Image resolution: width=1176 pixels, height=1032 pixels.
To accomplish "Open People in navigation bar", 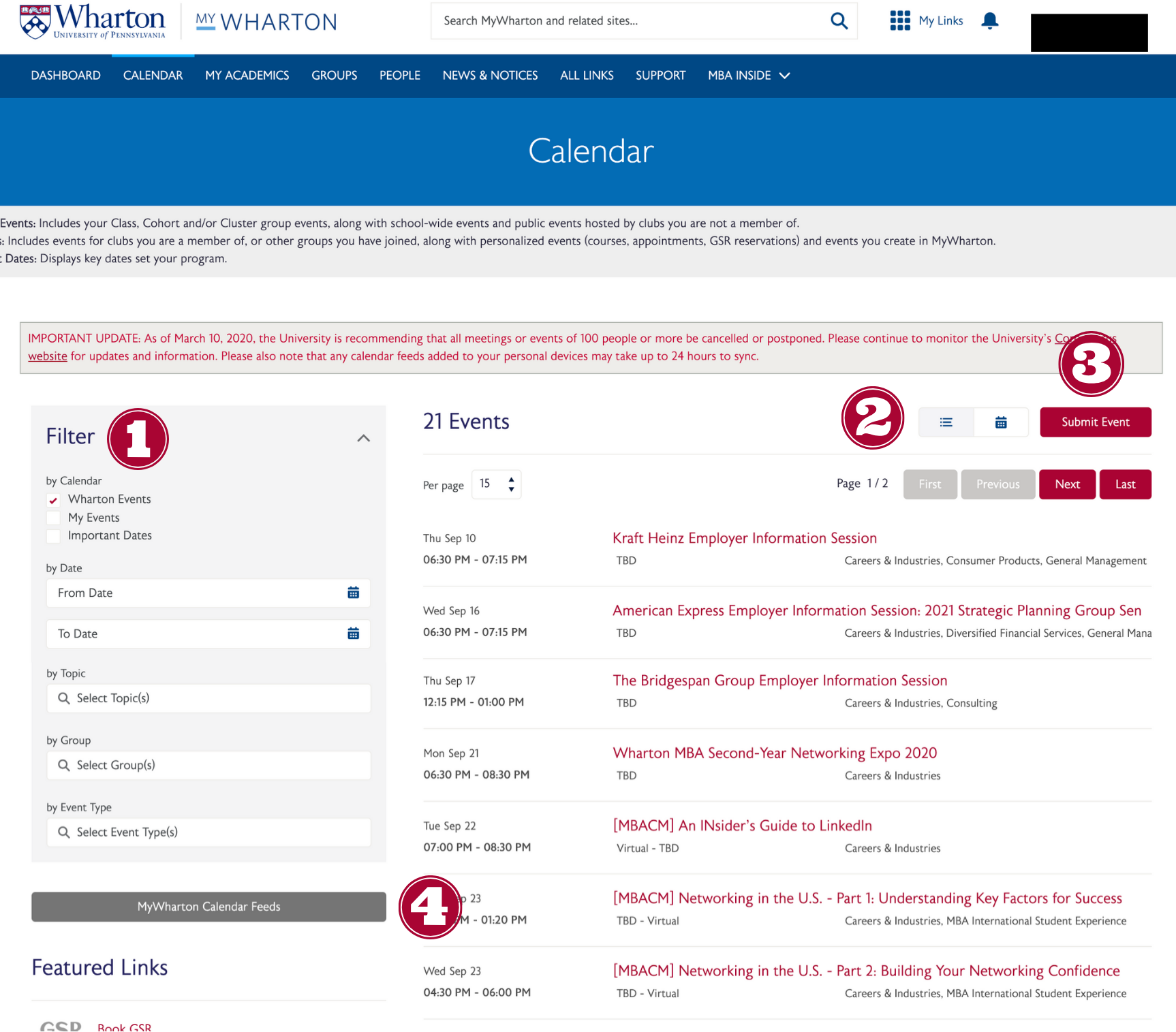I will coord(400,76).
